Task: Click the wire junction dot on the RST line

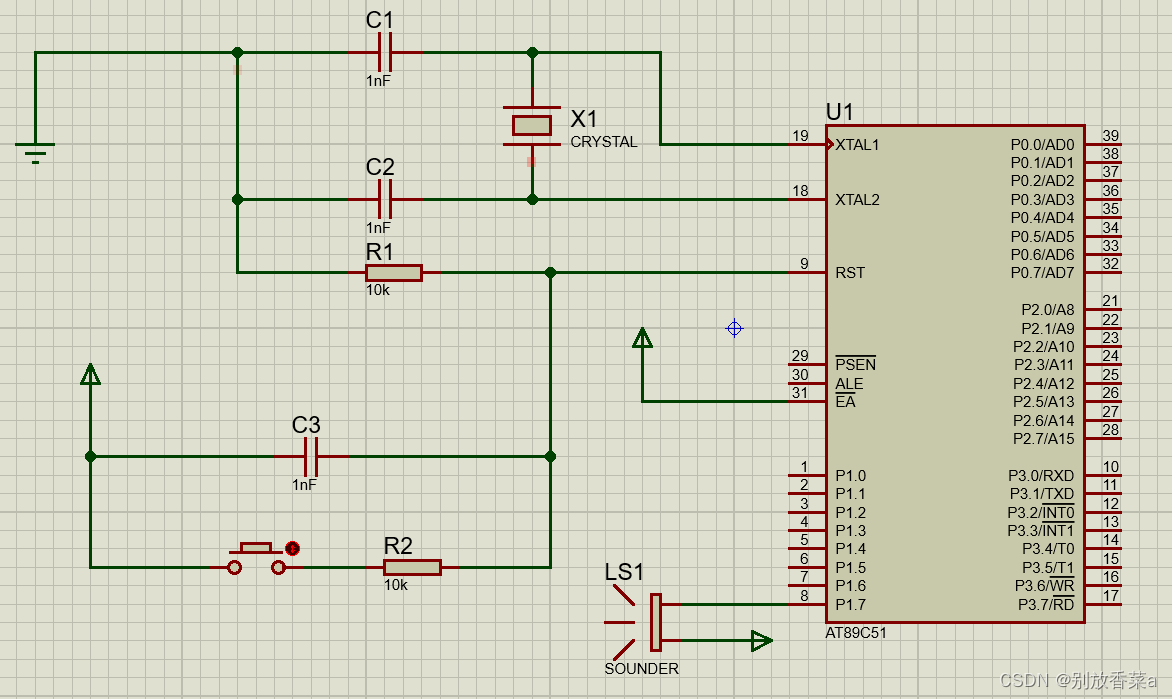Action: (x=550, y=273)
